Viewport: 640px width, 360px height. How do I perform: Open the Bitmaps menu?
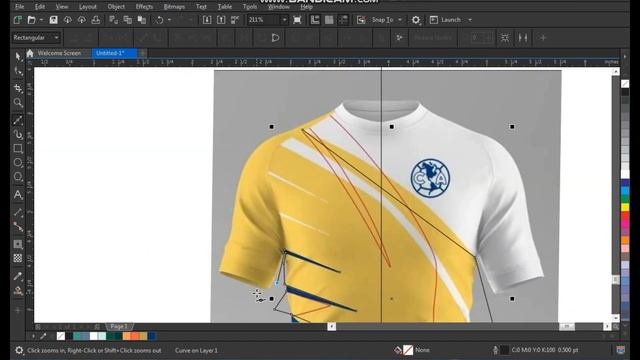click(174, 7)
